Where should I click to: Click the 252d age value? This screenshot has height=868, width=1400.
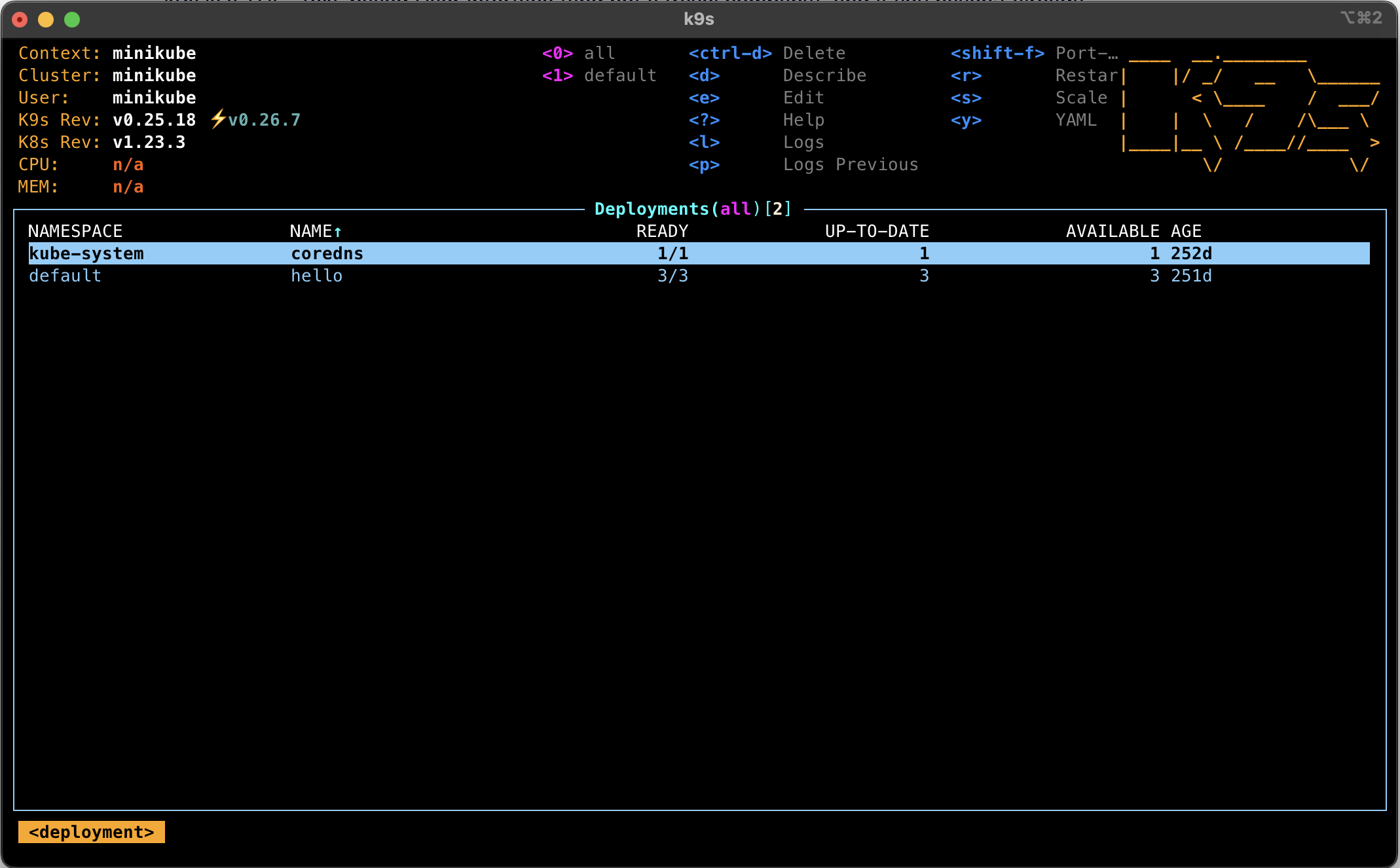point(1191,253)
